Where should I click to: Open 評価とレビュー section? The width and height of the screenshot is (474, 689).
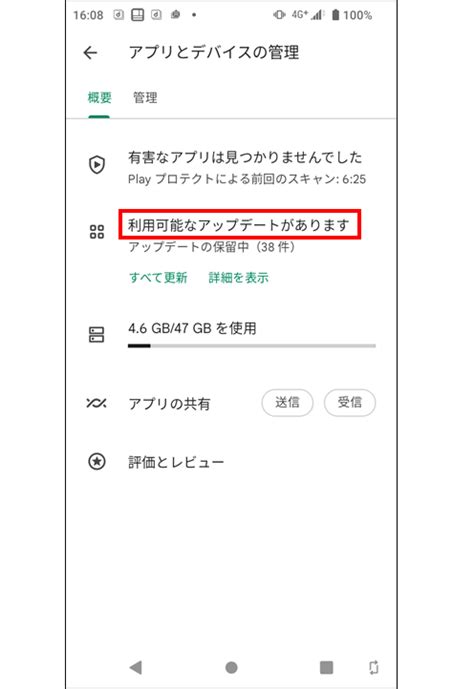click(x=176, y=462)
